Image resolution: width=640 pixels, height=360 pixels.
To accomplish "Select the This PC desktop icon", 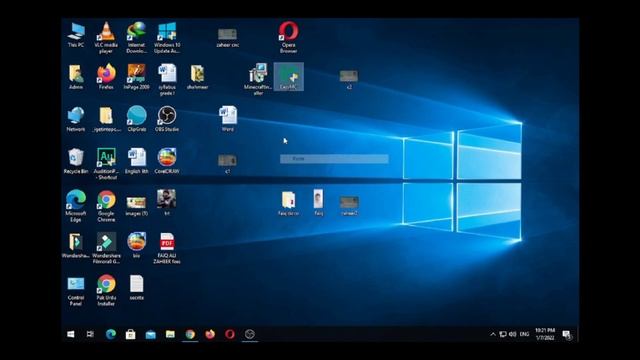I will tap(76, 35).
